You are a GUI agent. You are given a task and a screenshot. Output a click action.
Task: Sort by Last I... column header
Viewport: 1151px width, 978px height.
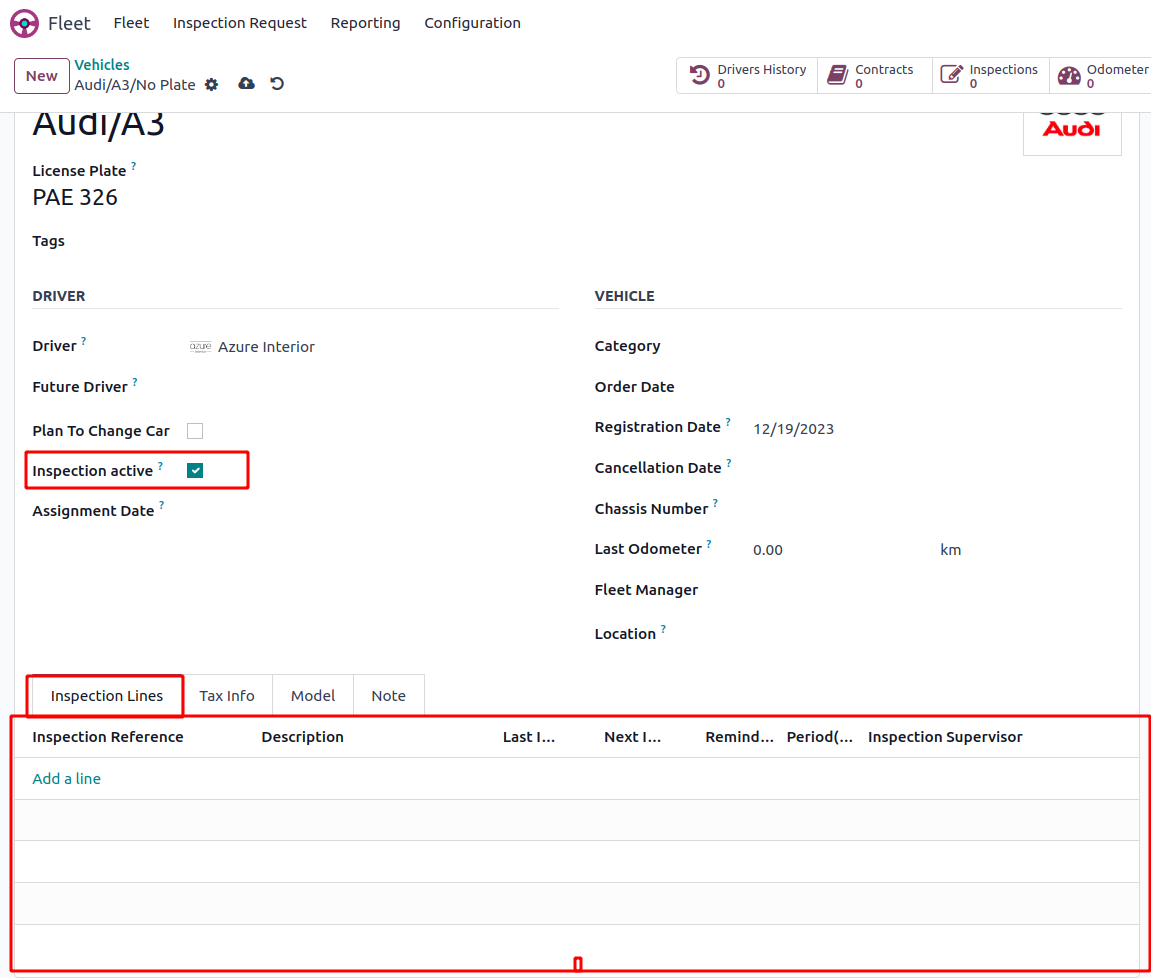(529, 736)
